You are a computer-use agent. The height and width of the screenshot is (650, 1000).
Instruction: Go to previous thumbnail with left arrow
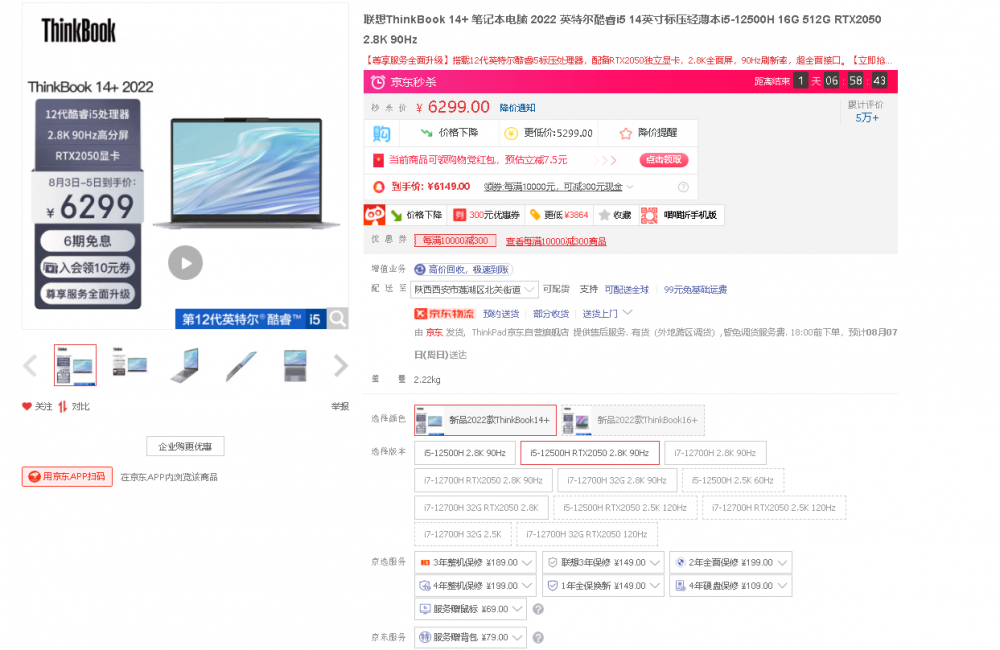point(29,366)
